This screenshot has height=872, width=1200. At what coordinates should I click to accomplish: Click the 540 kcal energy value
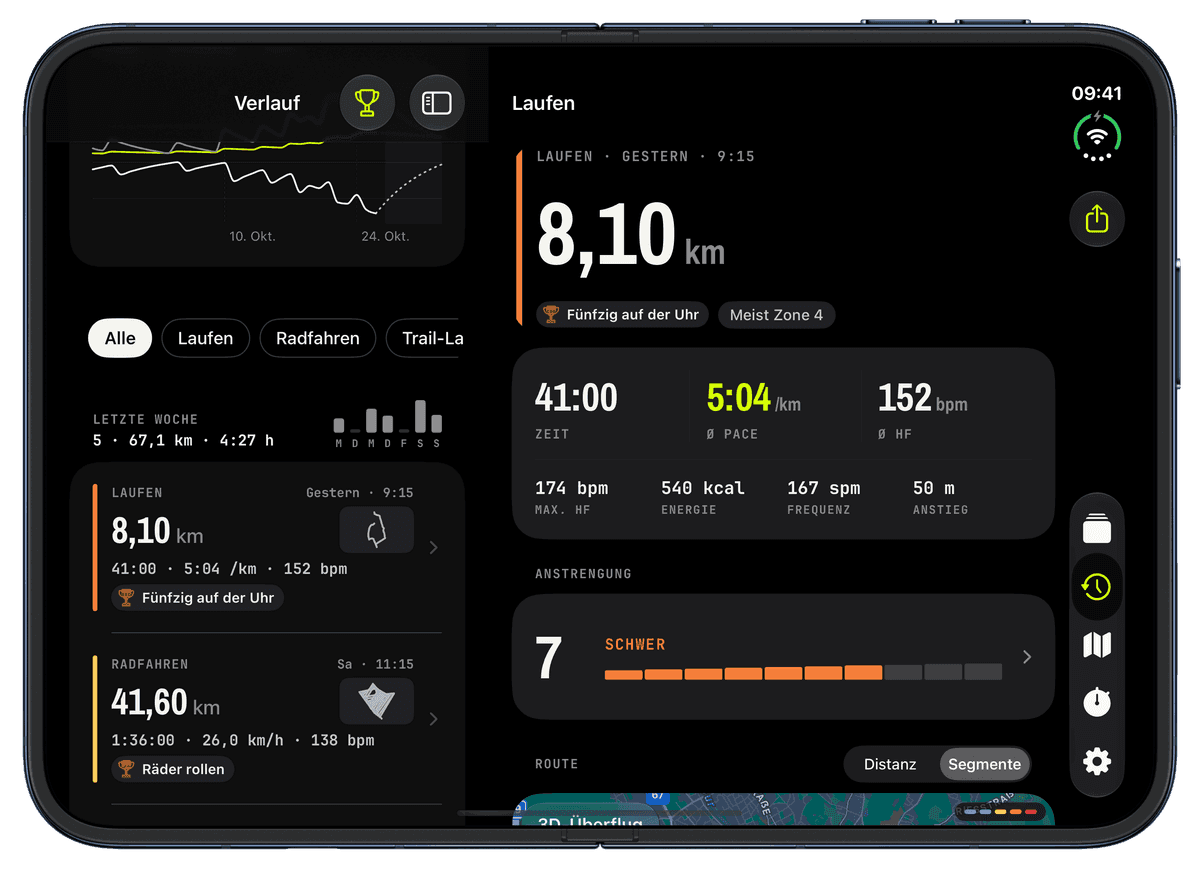coord(703,488)
